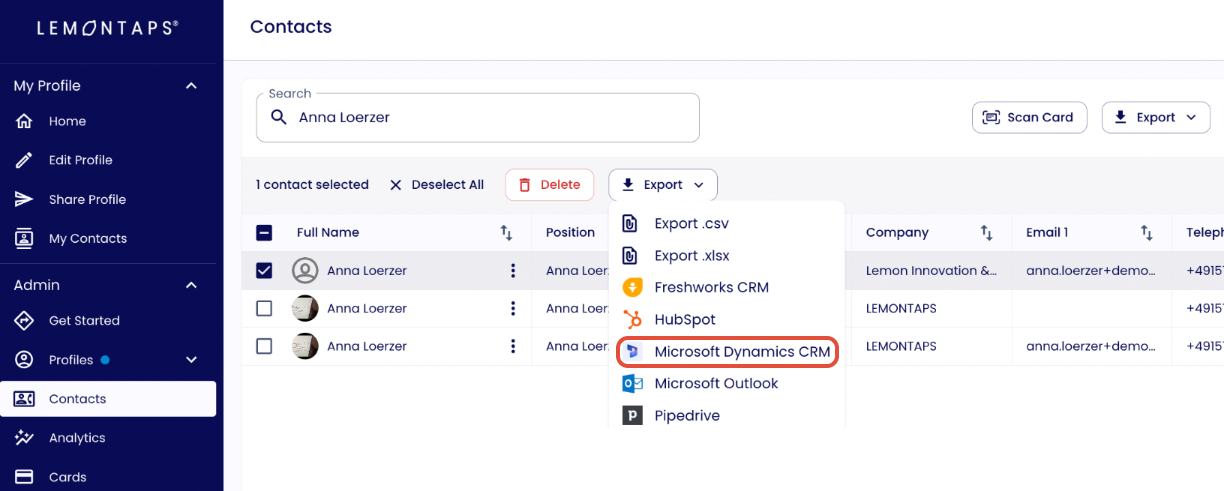Click the search magnifier icon
Viewport: 1224px width, 491px height.
click(x=279, y=117)
